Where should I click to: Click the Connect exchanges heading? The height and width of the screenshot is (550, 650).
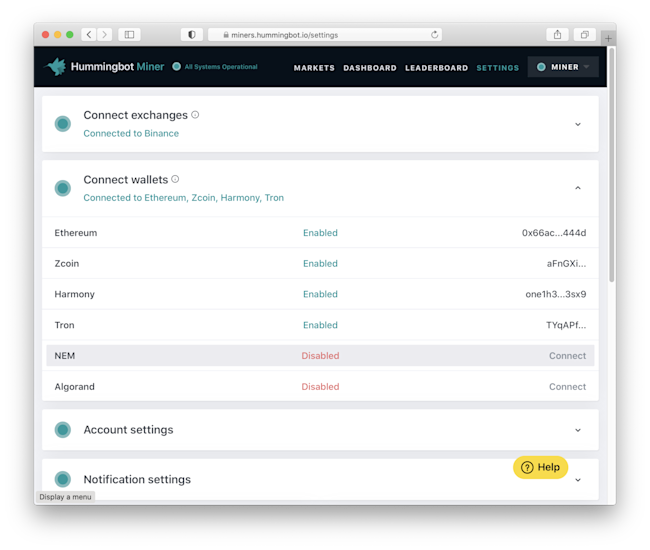136,115
